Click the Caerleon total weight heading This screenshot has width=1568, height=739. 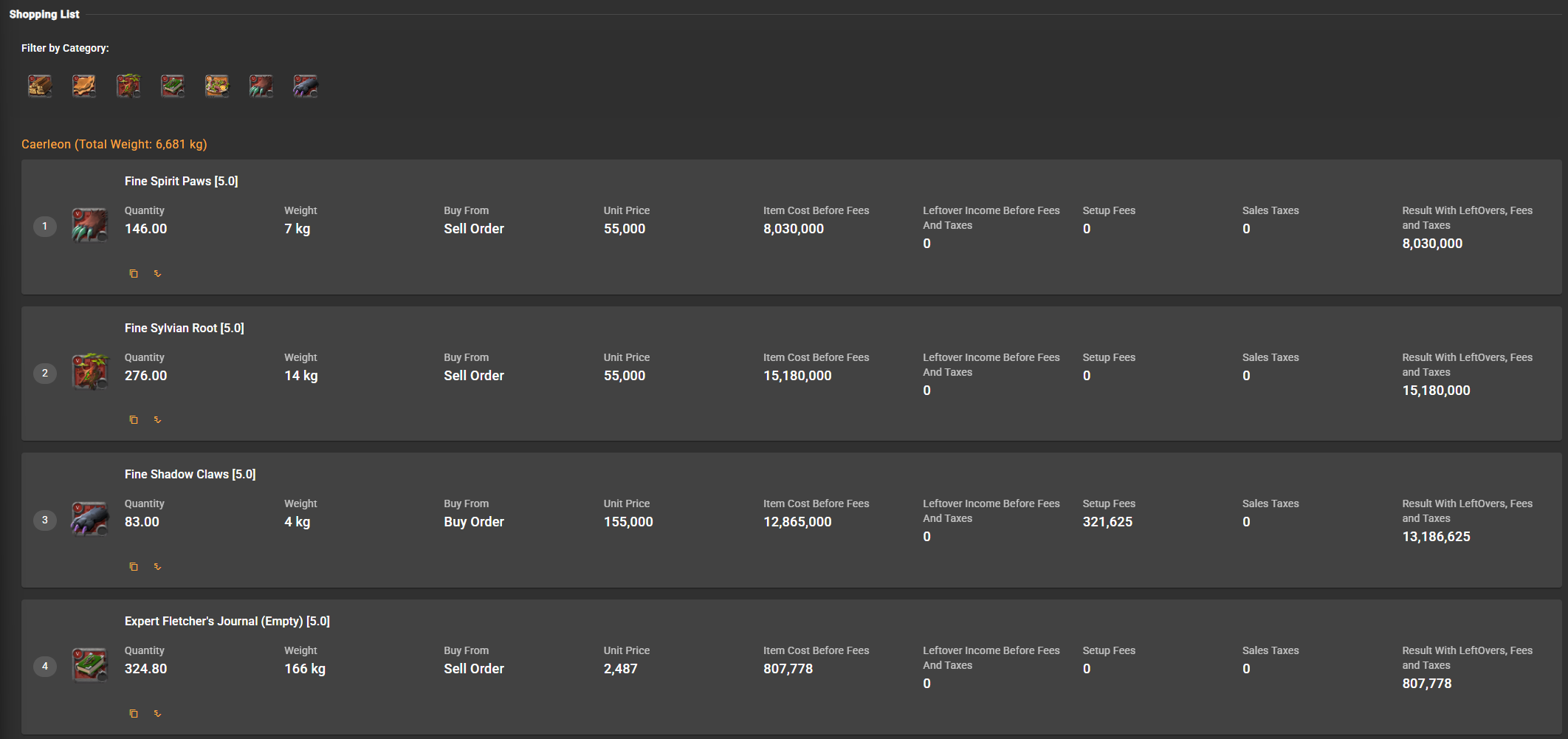[x=114, y=145]
